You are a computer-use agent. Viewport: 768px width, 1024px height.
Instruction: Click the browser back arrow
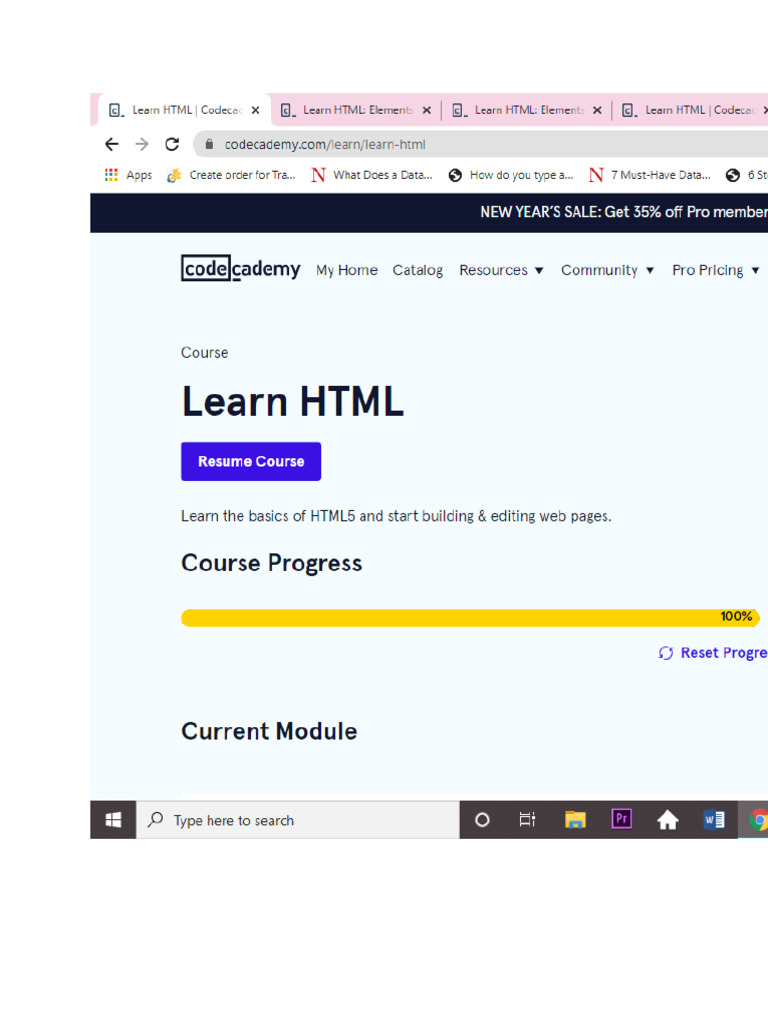pyautogui.click(x=112, y=144)
